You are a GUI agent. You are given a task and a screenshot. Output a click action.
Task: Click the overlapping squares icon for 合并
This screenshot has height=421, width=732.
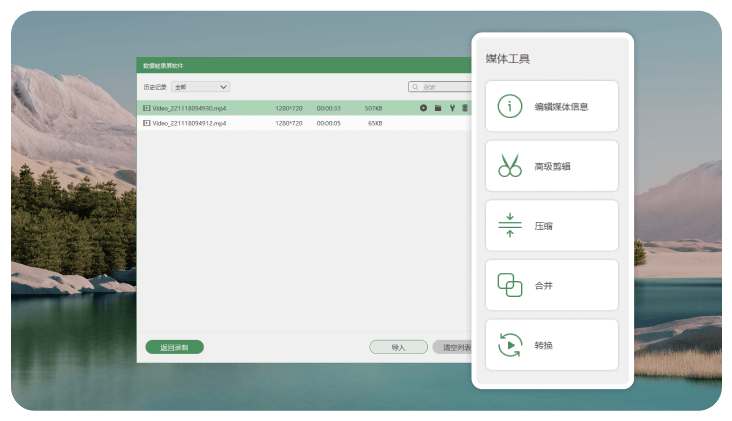tap(510, 285)
